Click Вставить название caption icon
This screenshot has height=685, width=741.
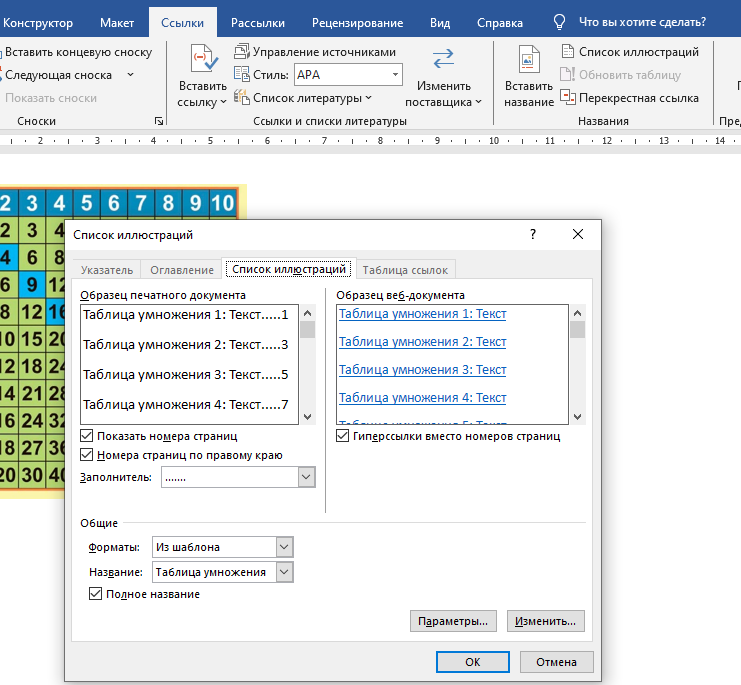coord(528,60)
